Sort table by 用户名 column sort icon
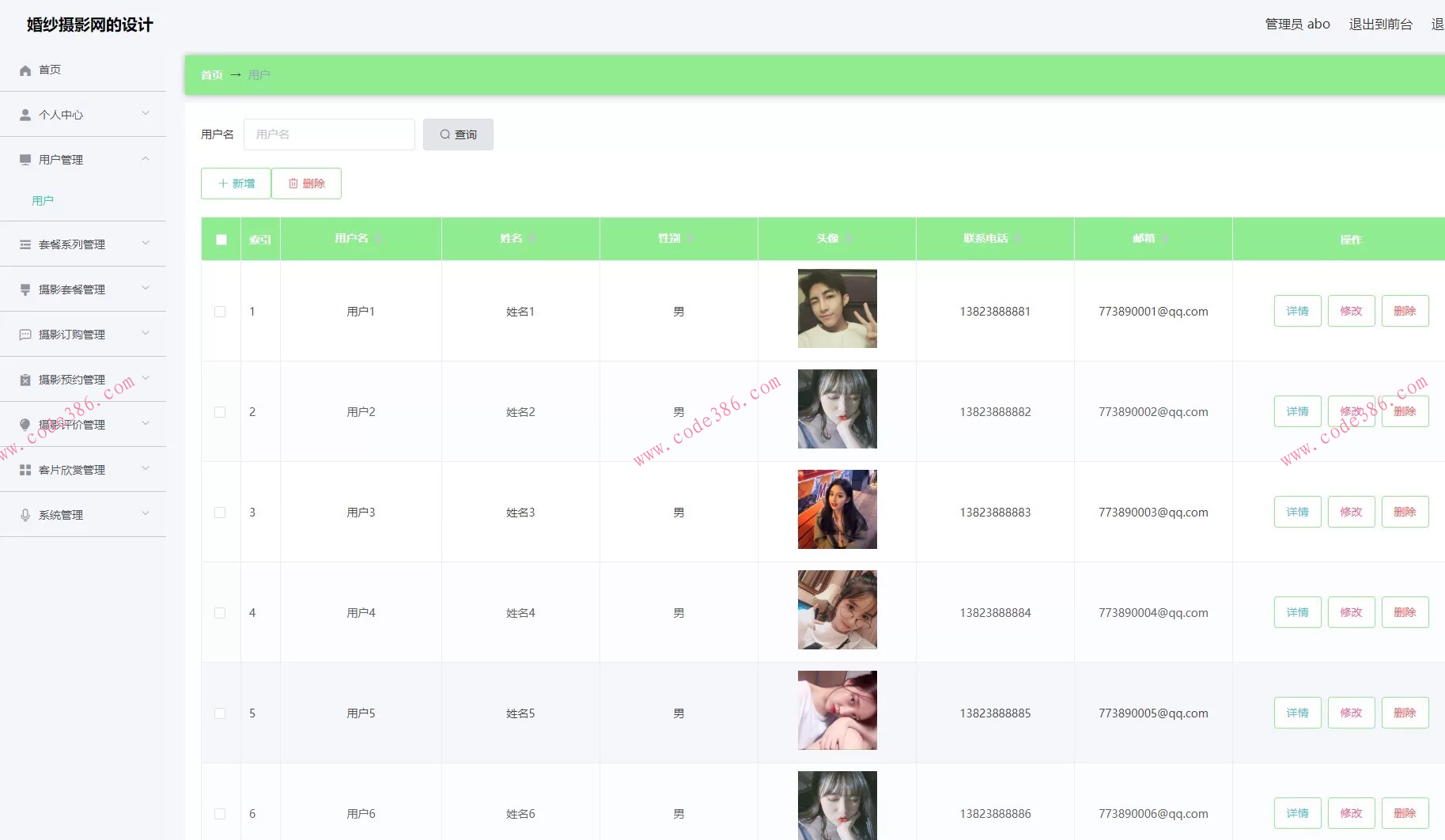 tap(378, 238)
